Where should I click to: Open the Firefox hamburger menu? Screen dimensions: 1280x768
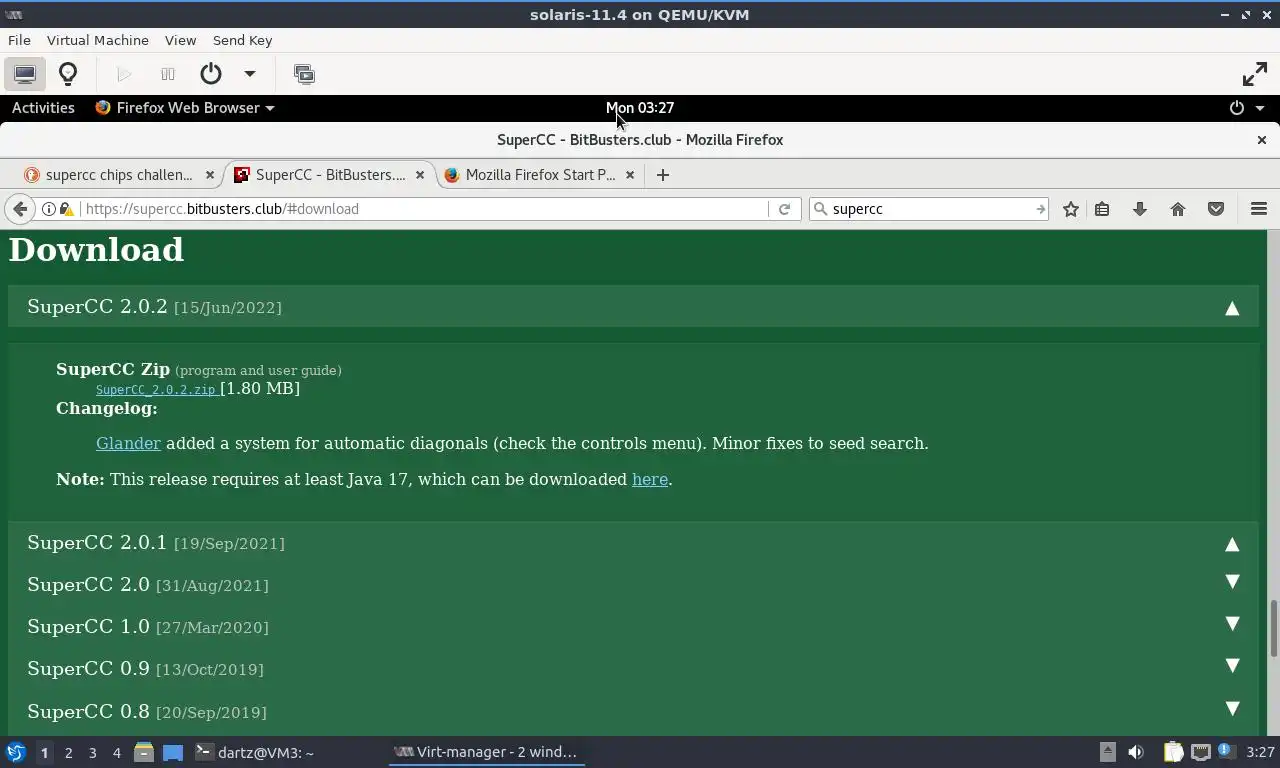tap(1259, 209)
